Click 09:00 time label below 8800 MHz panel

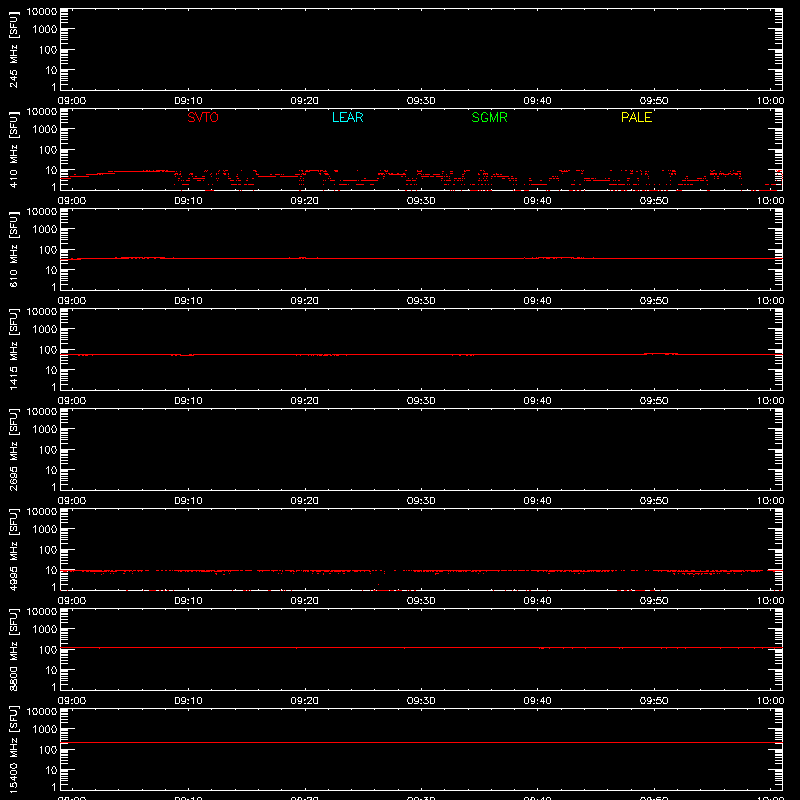[x=72, y=701]
